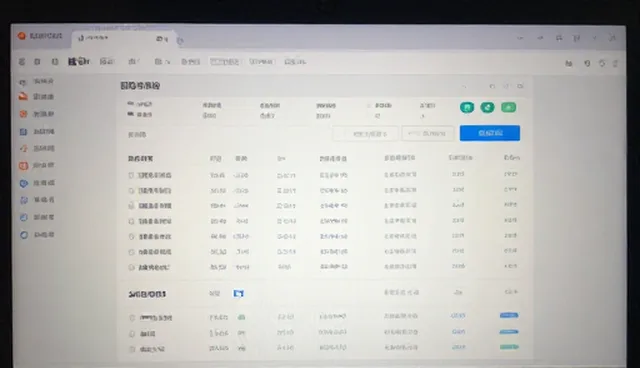
Task: Click the blue shield-shaped icon in the left sidebar
Action: click(x=24, y=183)
